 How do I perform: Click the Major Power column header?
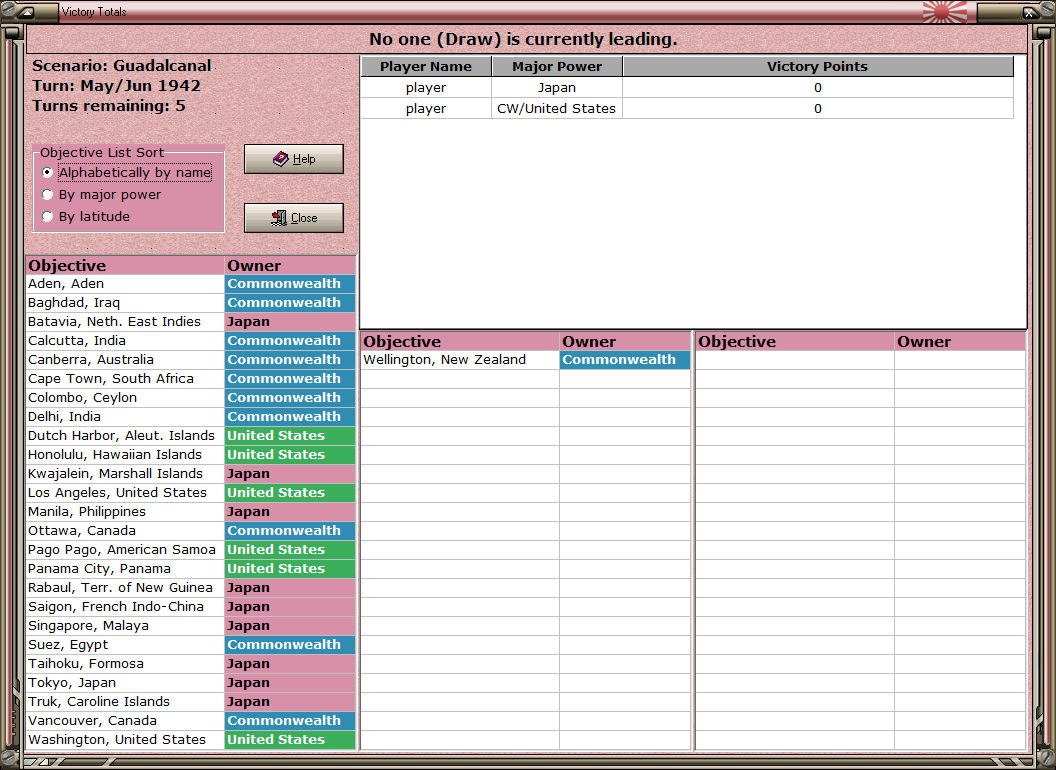pyautogui.click(x=557, y=66)
